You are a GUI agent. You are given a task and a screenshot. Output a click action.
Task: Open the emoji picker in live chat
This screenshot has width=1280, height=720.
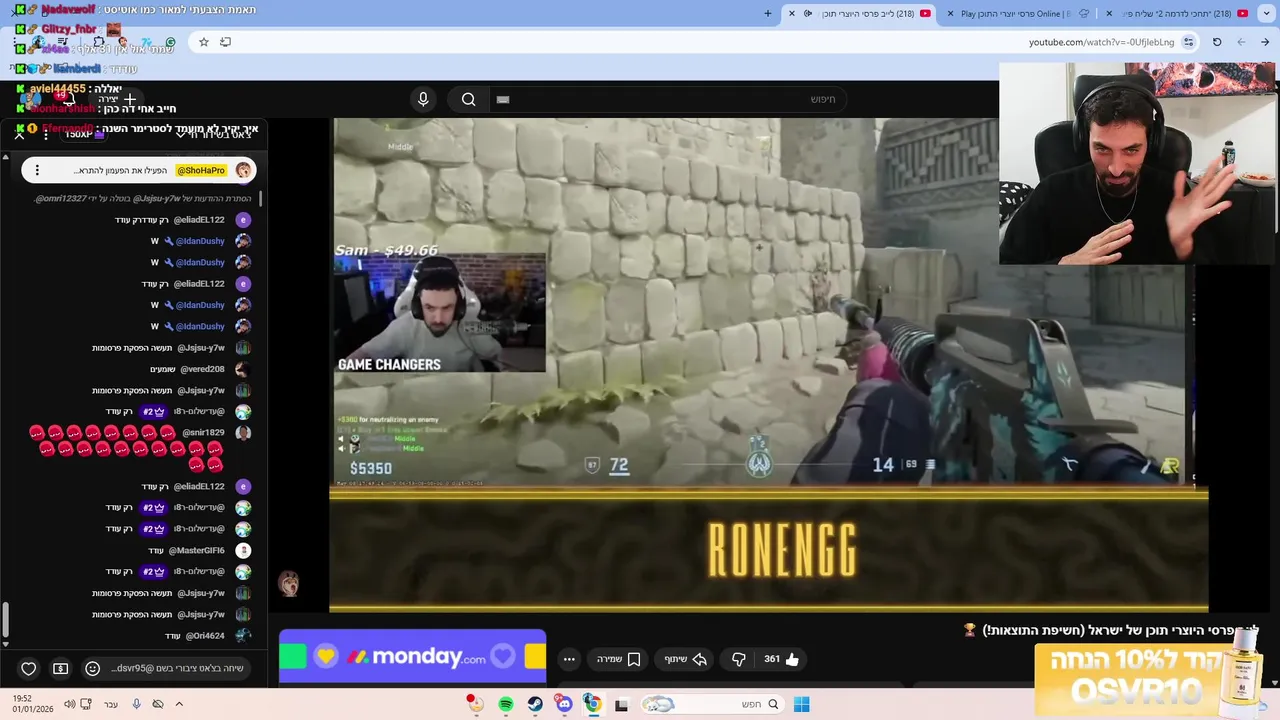(x=92, y=668)
